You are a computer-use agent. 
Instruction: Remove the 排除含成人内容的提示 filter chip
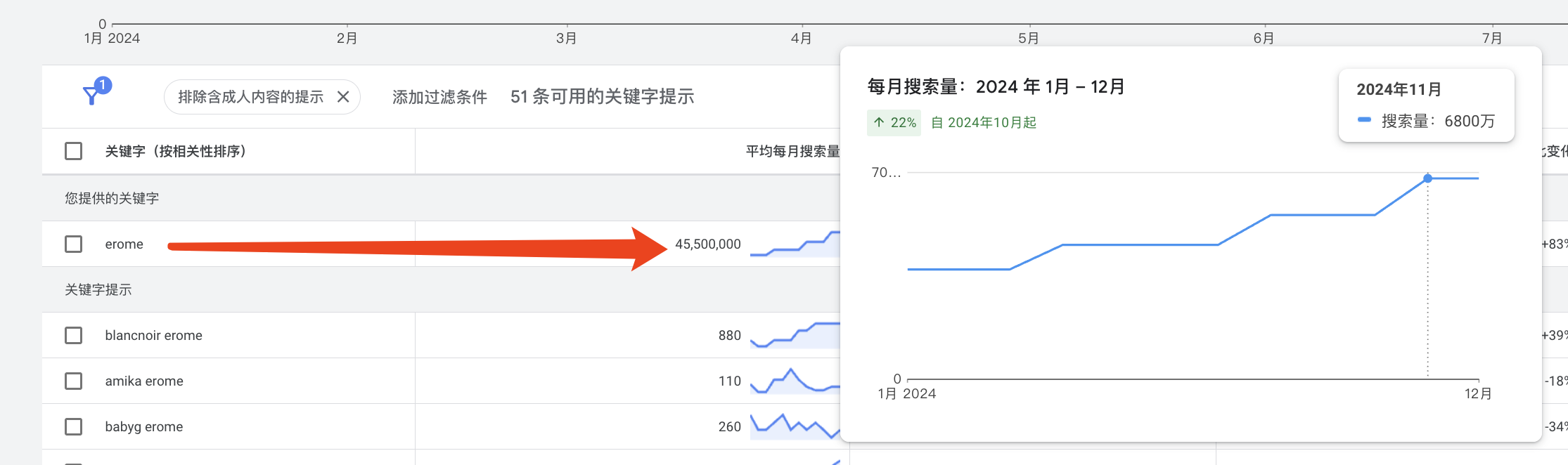[x=343, y=97]
